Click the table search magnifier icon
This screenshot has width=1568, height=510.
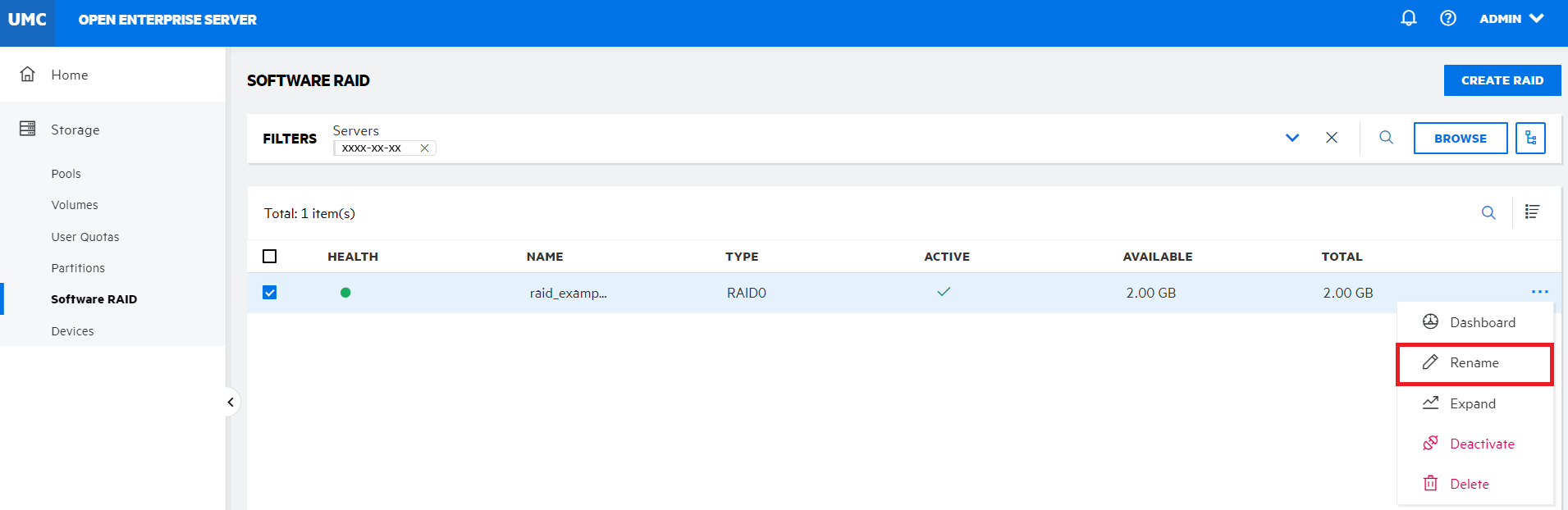[1488, 213]
